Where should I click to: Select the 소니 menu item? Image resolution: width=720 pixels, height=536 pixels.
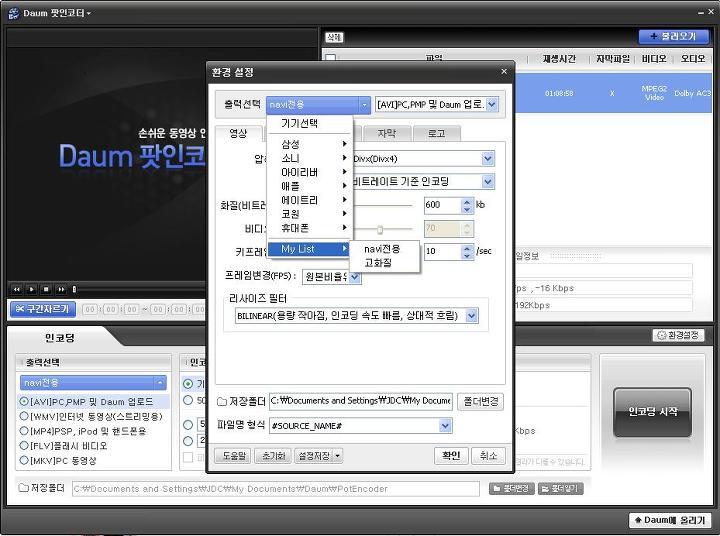click(x=310, y=158)
